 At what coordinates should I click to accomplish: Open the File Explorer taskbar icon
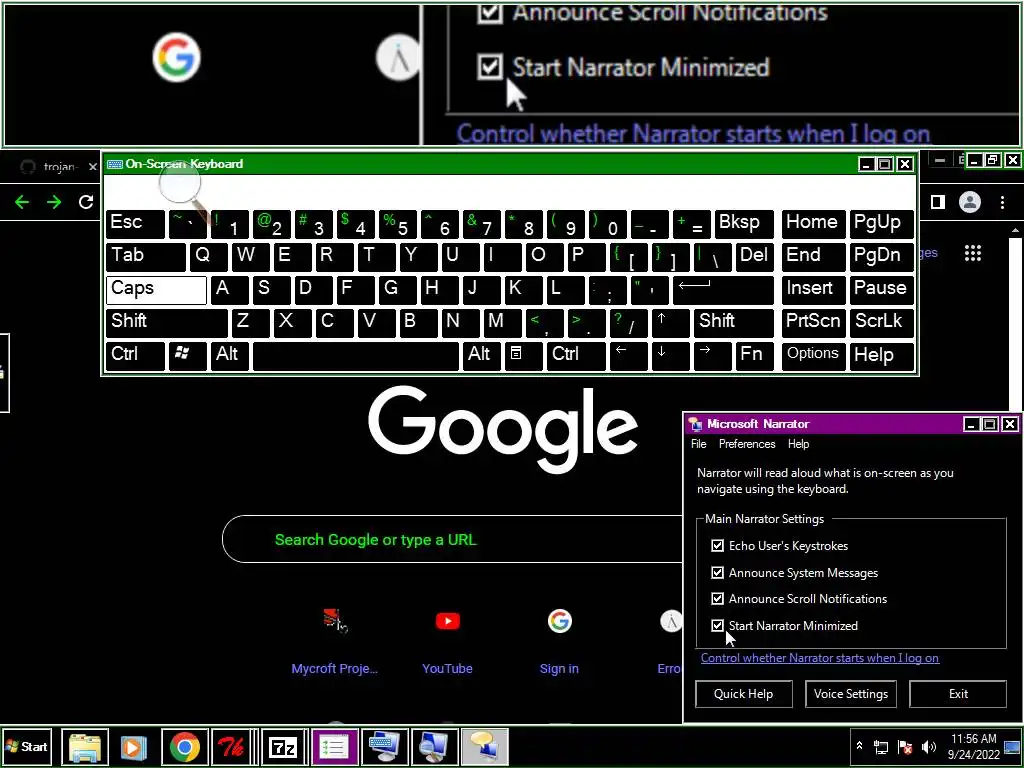coord(85,747)
